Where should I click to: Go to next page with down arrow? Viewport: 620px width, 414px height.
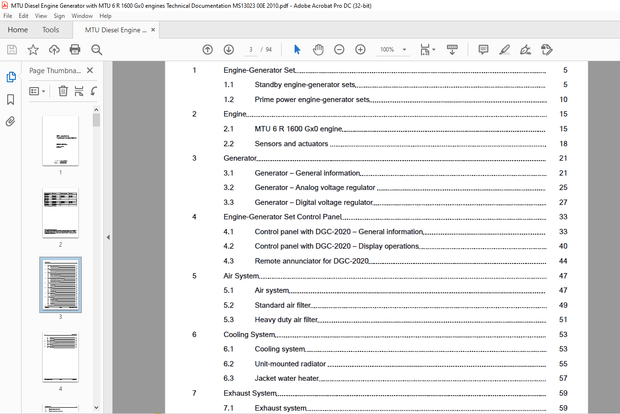[229, 49]
